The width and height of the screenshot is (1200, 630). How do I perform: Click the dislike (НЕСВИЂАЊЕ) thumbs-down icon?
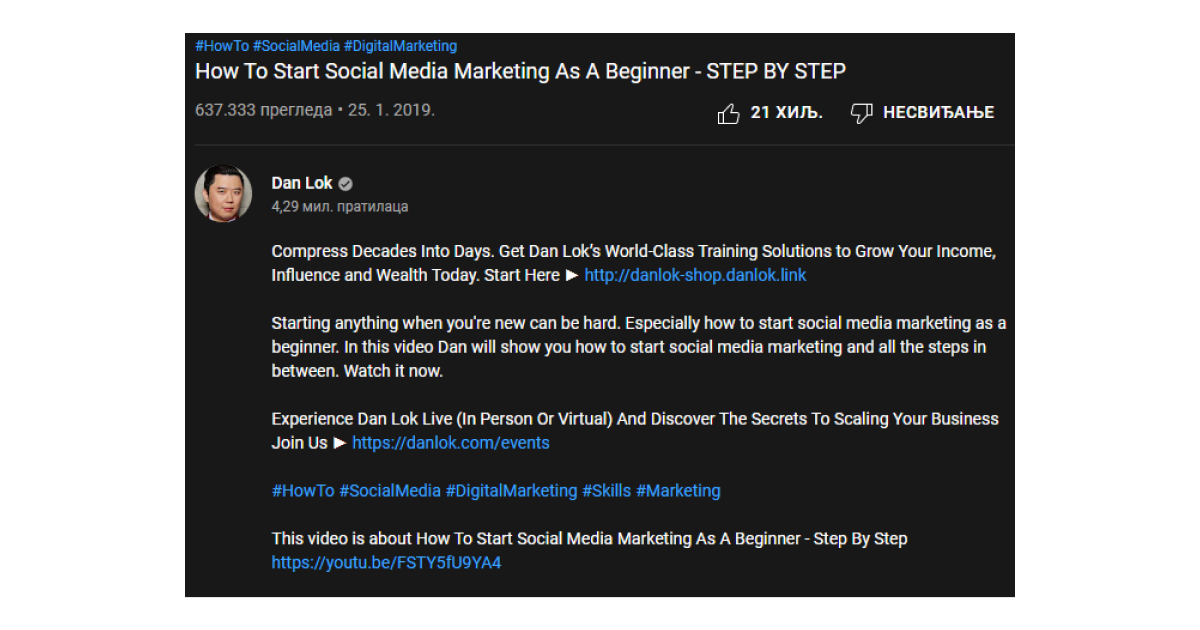pos(862,113)
